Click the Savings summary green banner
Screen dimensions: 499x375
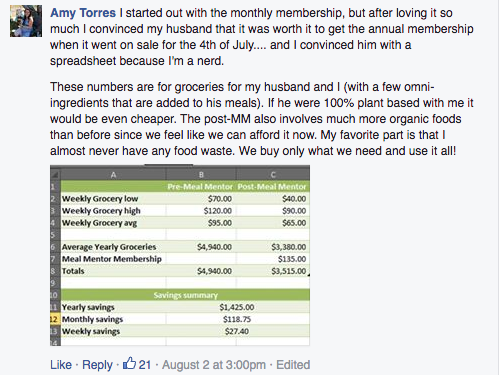tap(185, 295)
